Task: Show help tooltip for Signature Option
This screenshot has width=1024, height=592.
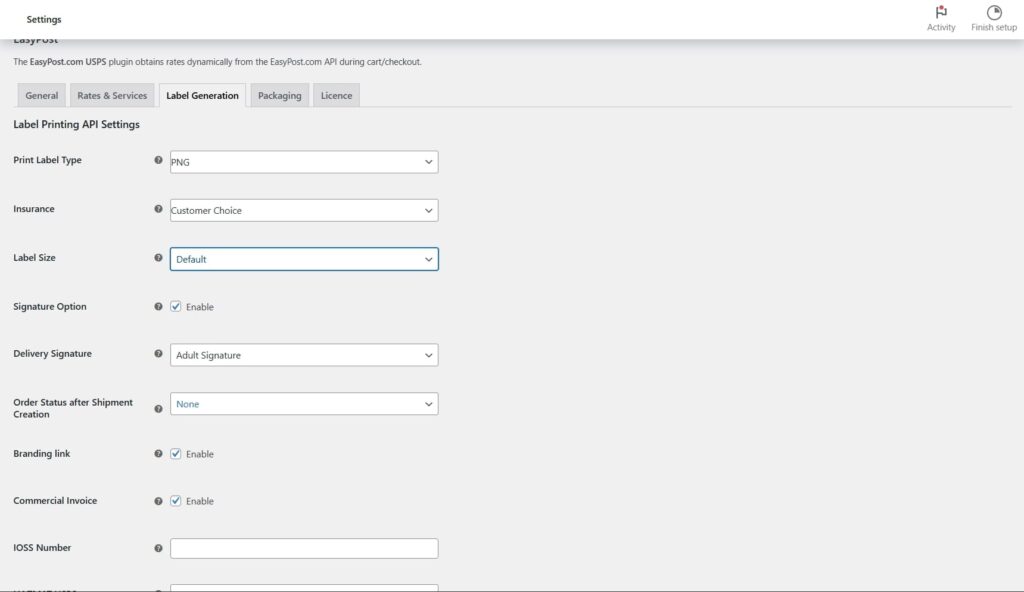Action: point(158,306)
